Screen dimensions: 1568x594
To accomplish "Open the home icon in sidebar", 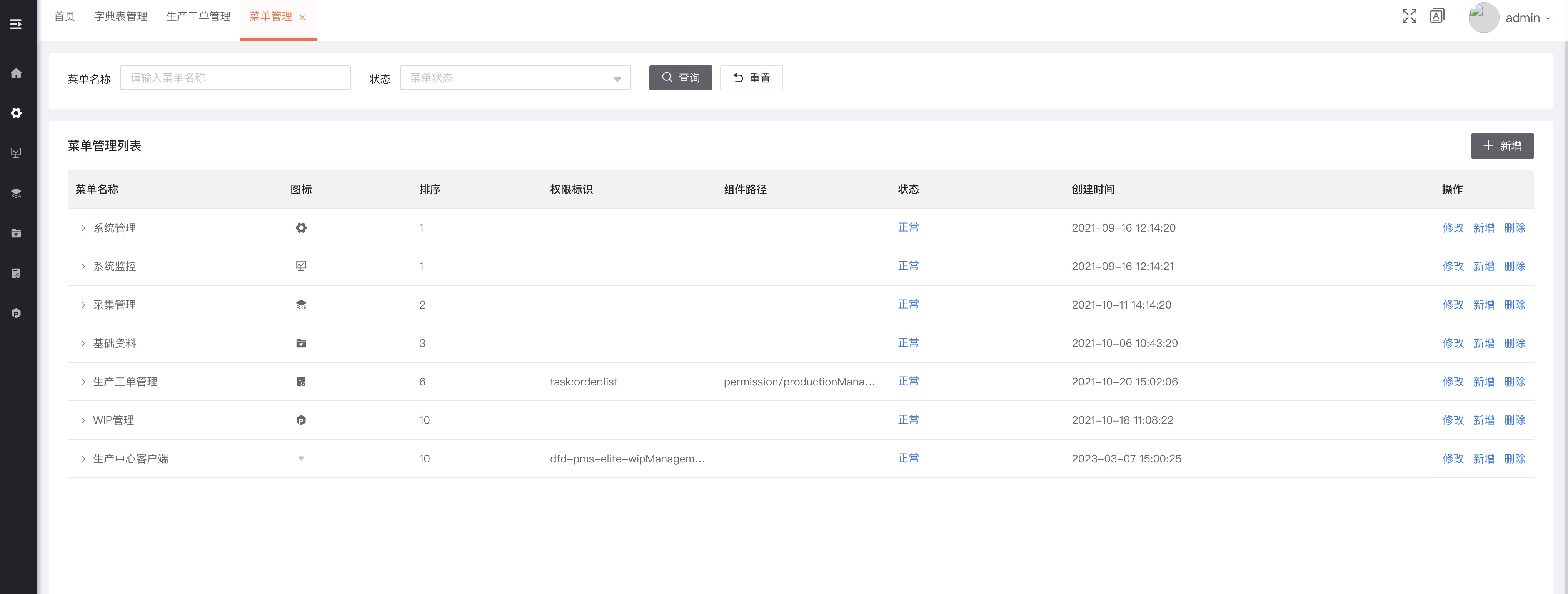I will (x=17, y=73).
